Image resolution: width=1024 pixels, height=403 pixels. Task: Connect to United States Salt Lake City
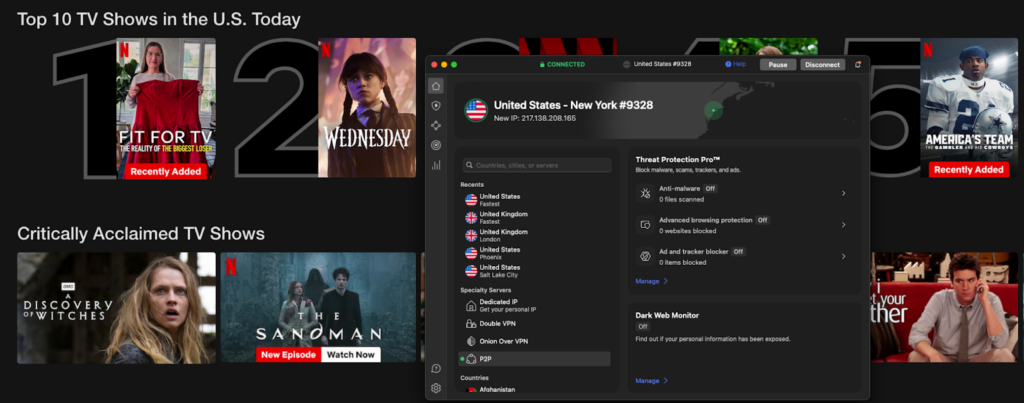(536, 271)
